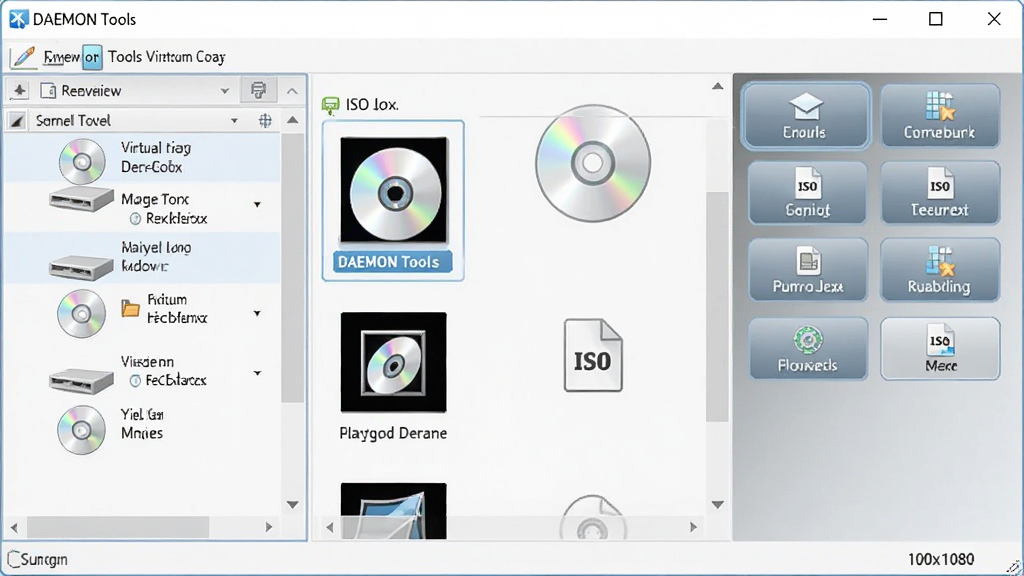Viewport: 1024px width, 576px height.
Task: Click center panel scroll up arrow
Action: coord(718,86)
